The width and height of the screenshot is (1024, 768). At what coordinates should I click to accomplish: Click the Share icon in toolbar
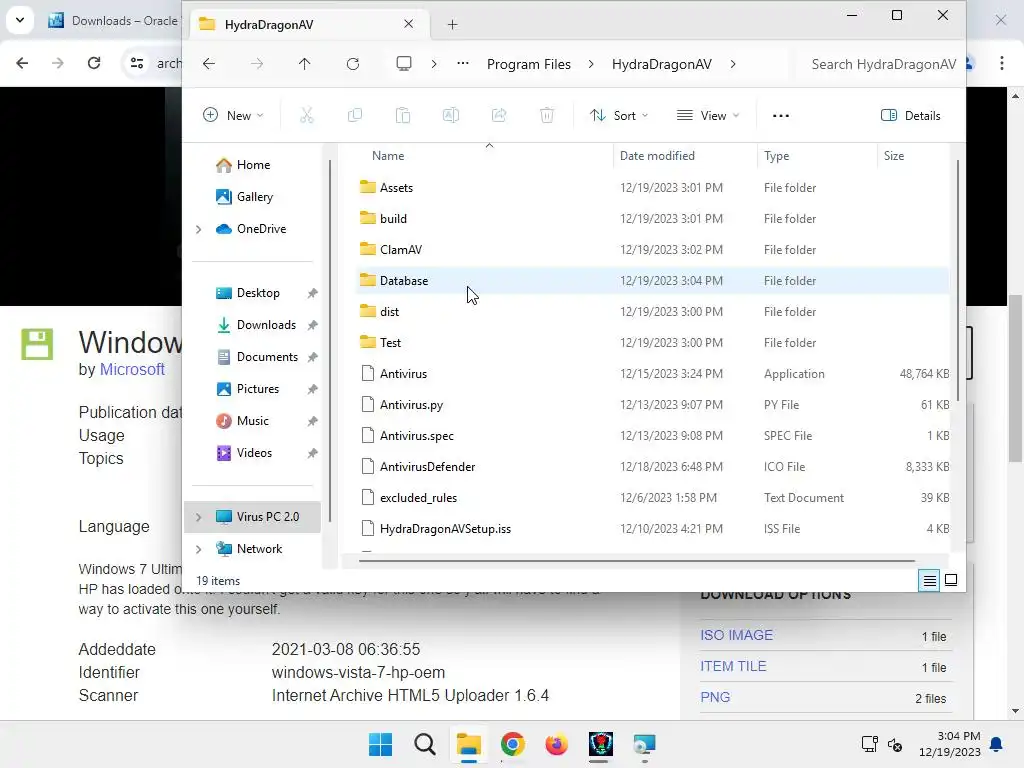pos(499,116)
